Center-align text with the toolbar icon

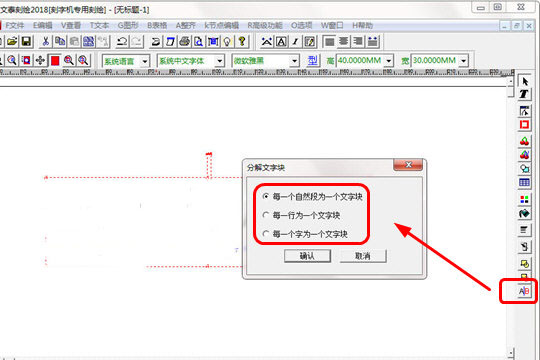343,42
